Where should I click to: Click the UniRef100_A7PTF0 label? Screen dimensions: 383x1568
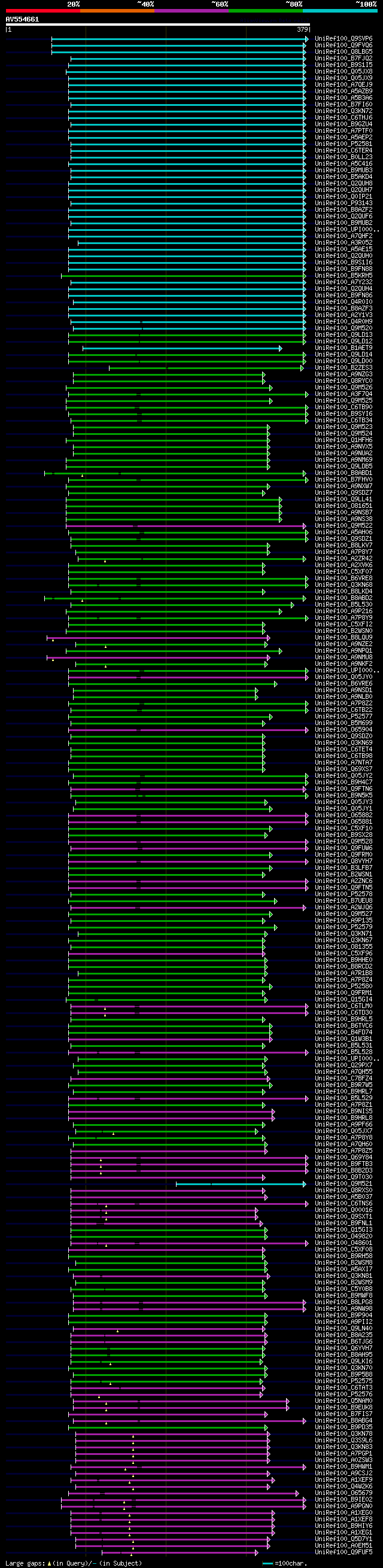point(344,131)
